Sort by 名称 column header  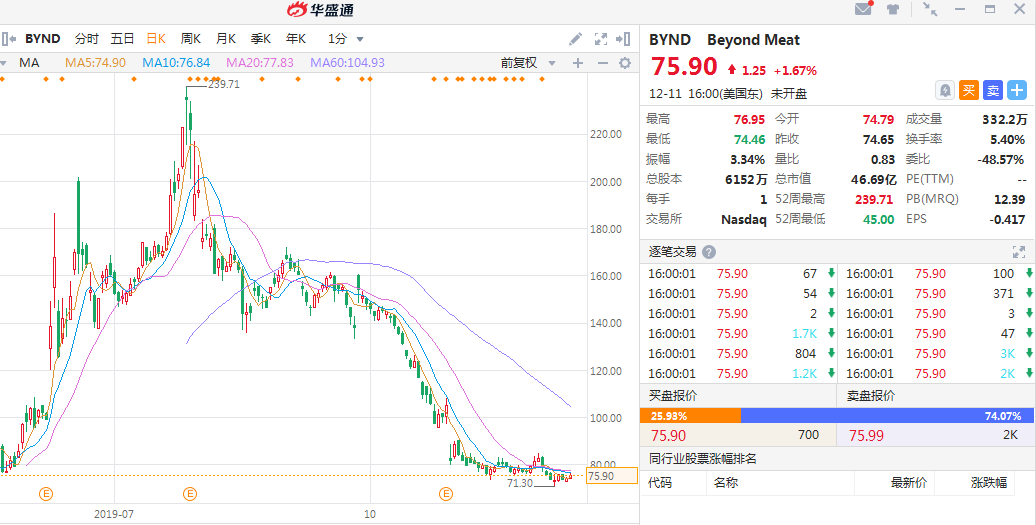pyautogui.click(x=725, y=483)
